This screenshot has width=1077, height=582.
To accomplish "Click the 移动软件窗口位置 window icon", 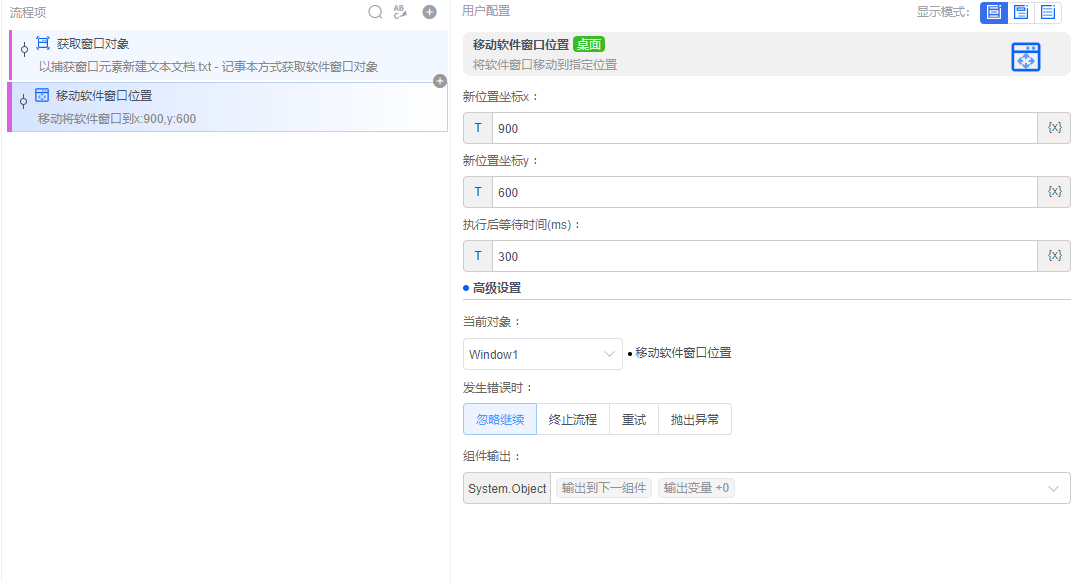I will 40,95.
